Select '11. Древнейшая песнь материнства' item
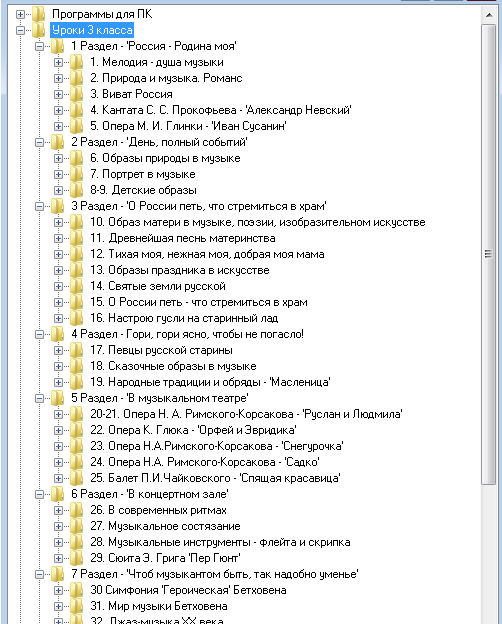Image resolution: width=502 pixels, height=624 pixels. point(183,238)
